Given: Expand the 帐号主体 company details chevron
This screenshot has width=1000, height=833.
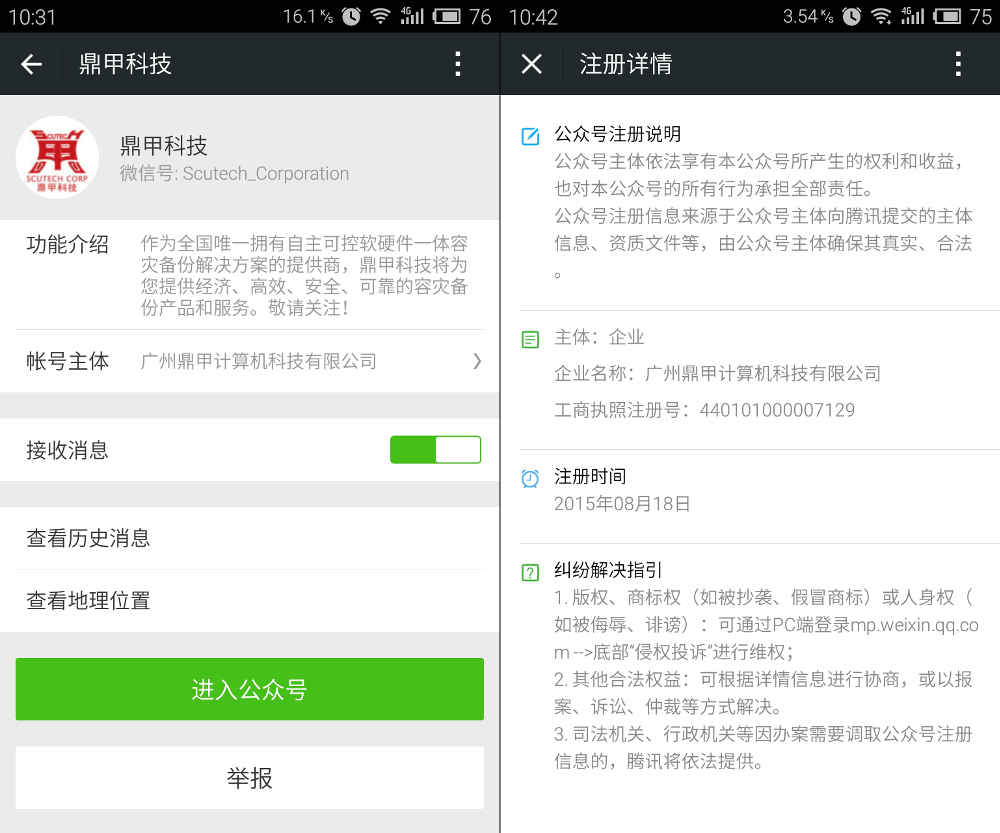Looking at the screenshot, I should coord(477,362).
